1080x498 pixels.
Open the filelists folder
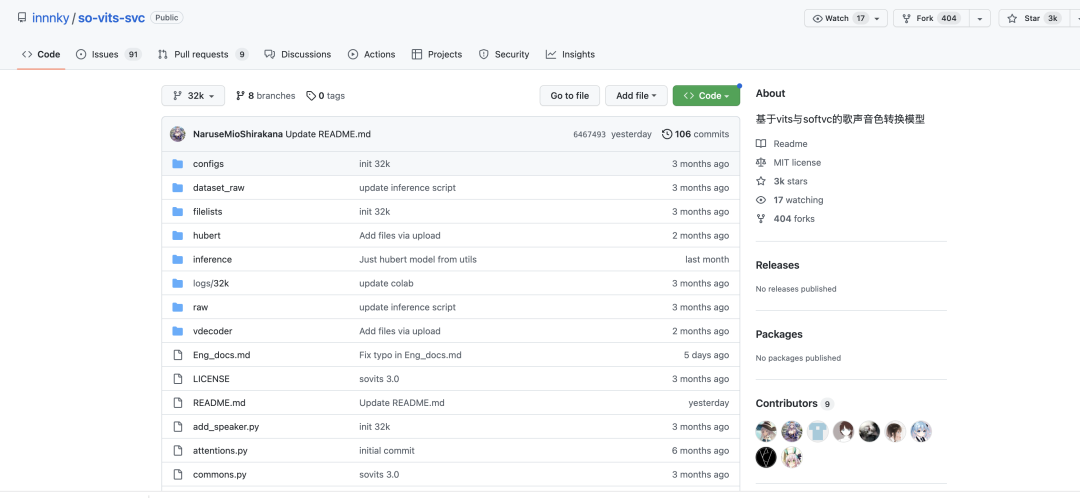pyautogui.click(x=207, y=211)
